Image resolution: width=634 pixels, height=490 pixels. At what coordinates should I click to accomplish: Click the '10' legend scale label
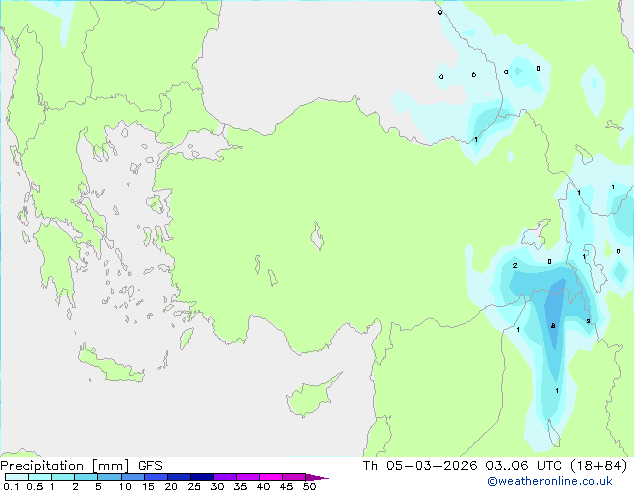click(125, 486)
